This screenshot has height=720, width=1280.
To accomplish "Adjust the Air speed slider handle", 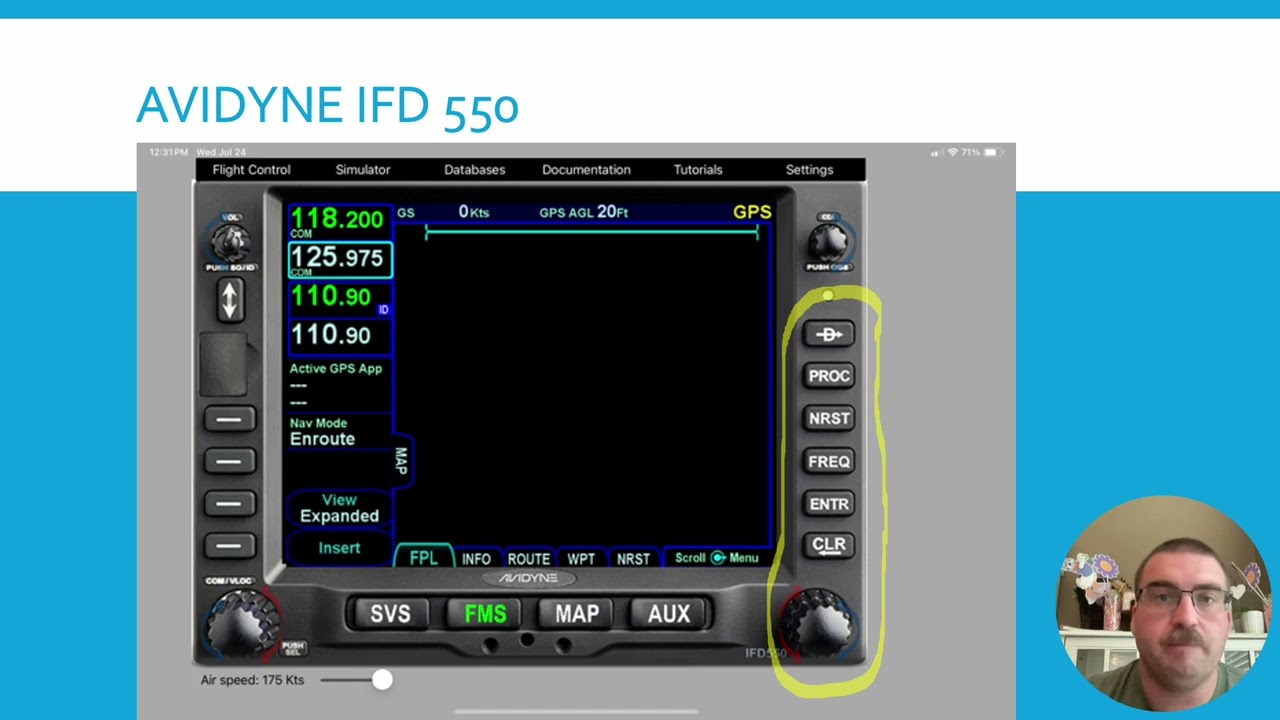I will 382,680.
